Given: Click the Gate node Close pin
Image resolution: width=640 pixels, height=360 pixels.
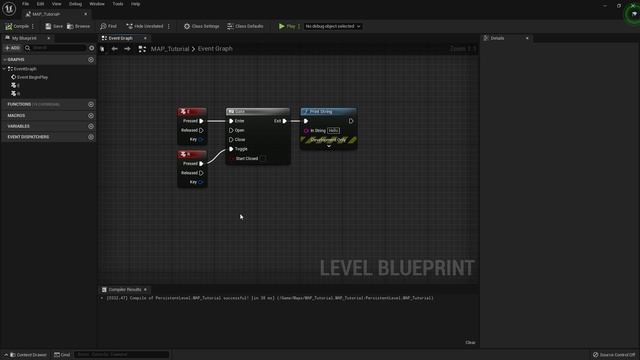Looking at the screenshot, I should [x=231, y=140].
